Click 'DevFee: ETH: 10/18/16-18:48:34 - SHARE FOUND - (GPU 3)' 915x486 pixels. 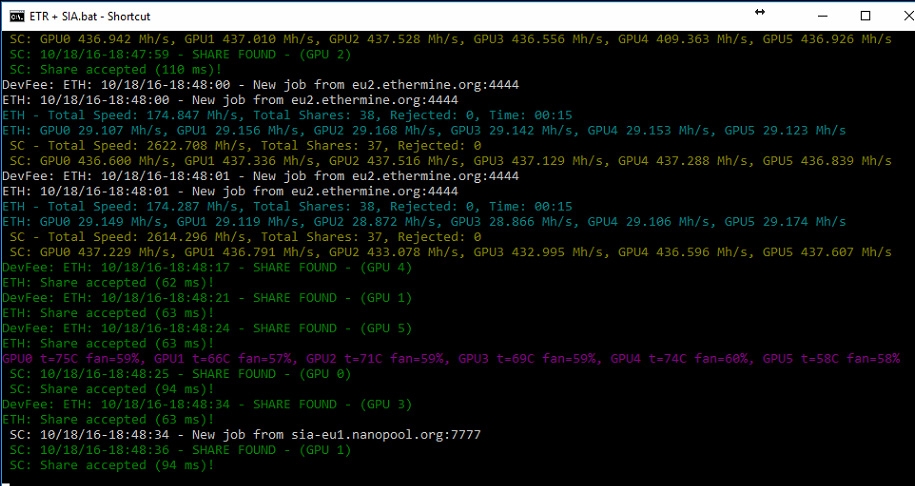(207, 404)
